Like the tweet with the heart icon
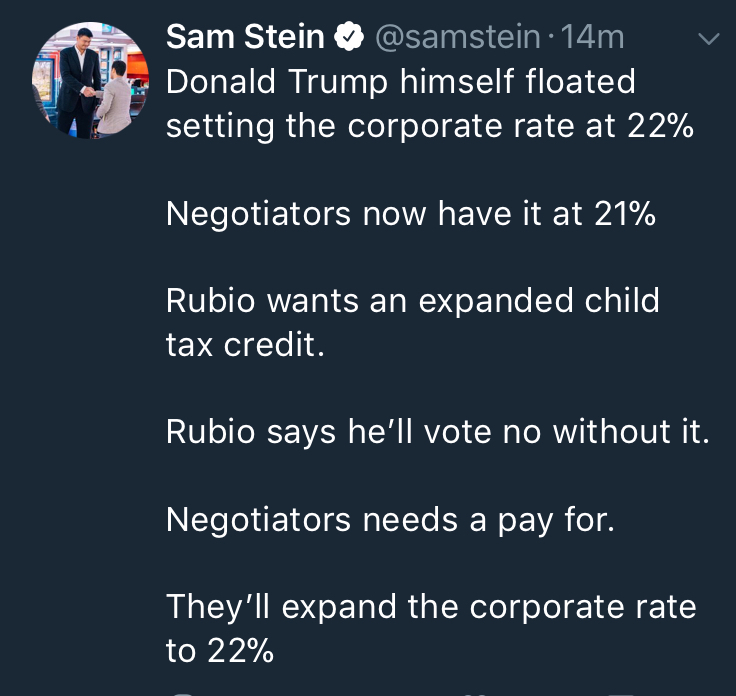 coord(475,692)
